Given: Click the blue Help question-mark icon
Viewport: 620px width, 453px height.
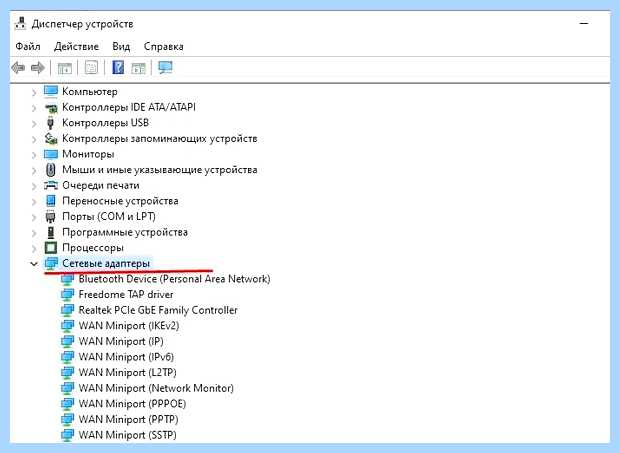Looking at the screenshot, I should pos(118,68).
